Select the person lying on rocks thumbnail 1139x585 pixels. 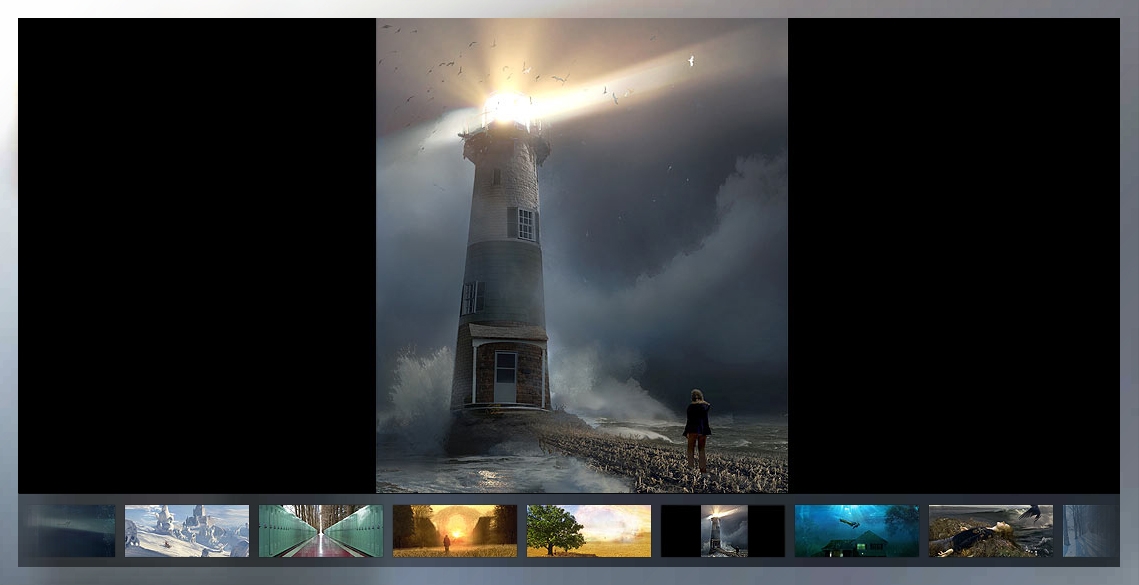coord(991,531)
